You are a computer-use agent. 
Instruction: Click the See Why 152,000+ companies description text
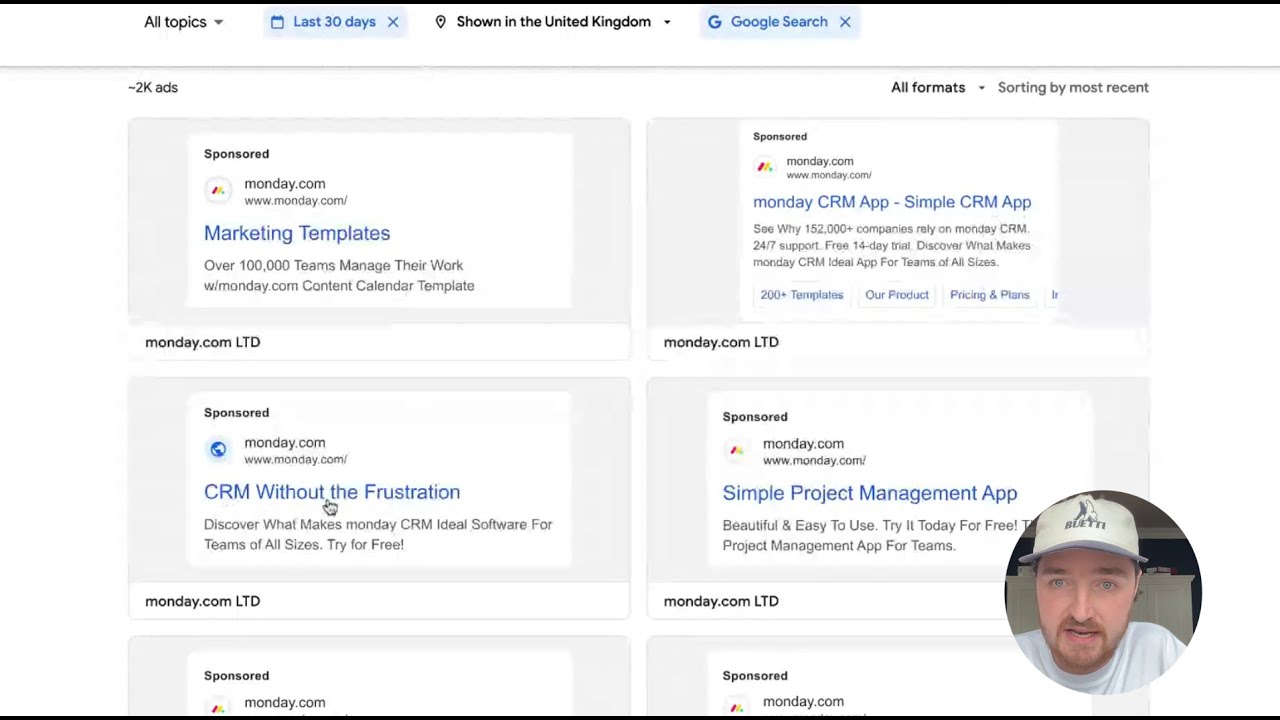click(892, 245)
